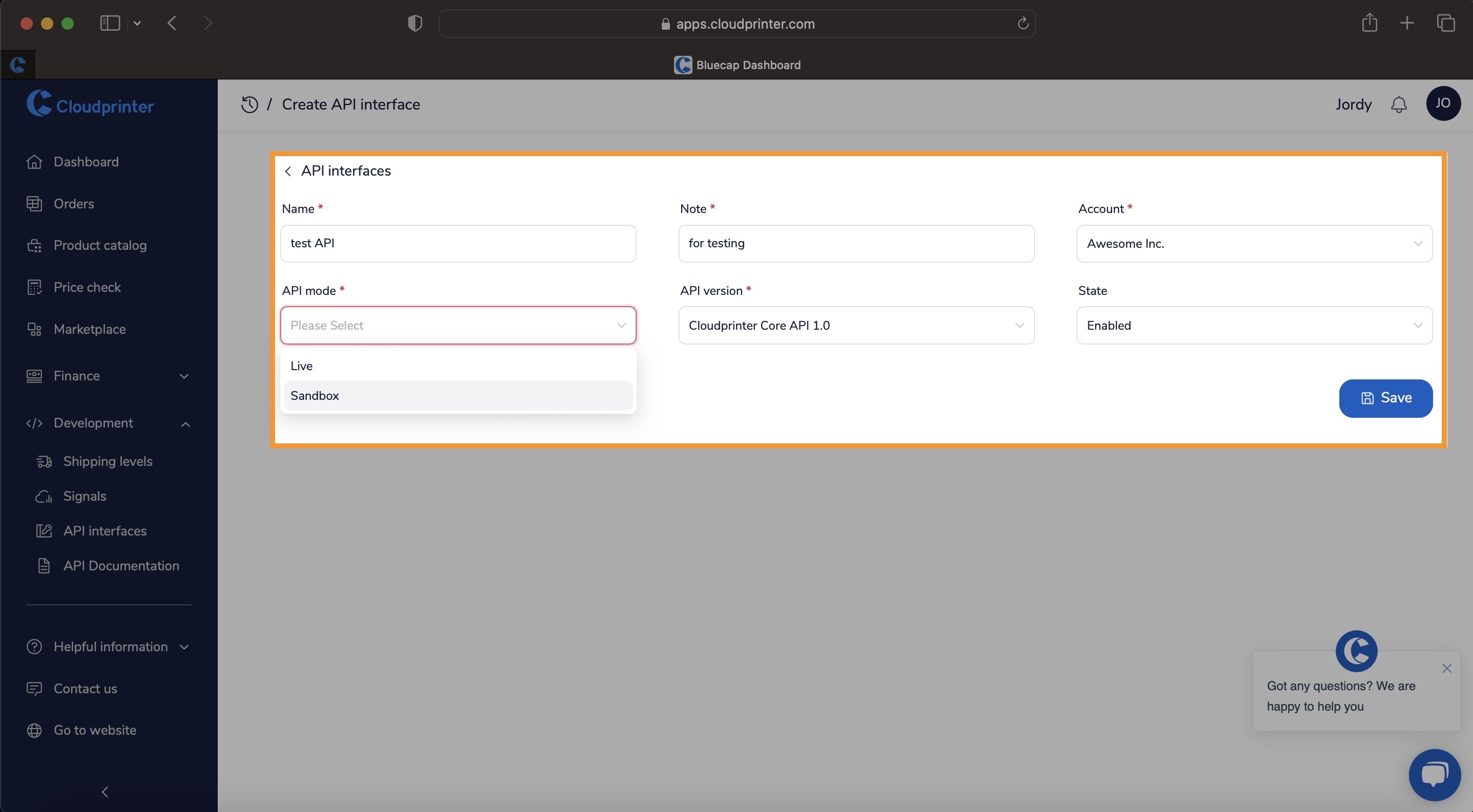Click the Jordy username text
Viewport: 1473px width, 812px height.
pyautogui.click(x=1354, y=104)
